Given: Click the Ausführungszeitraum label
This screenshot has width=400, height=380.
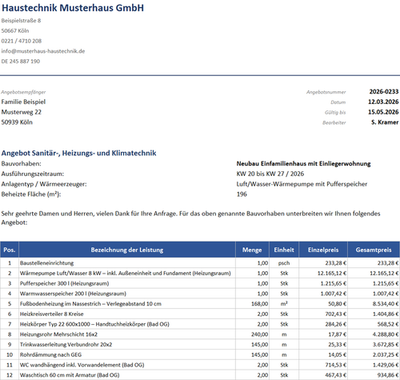Looking at the screenshot, I should [x=33, y=174].
